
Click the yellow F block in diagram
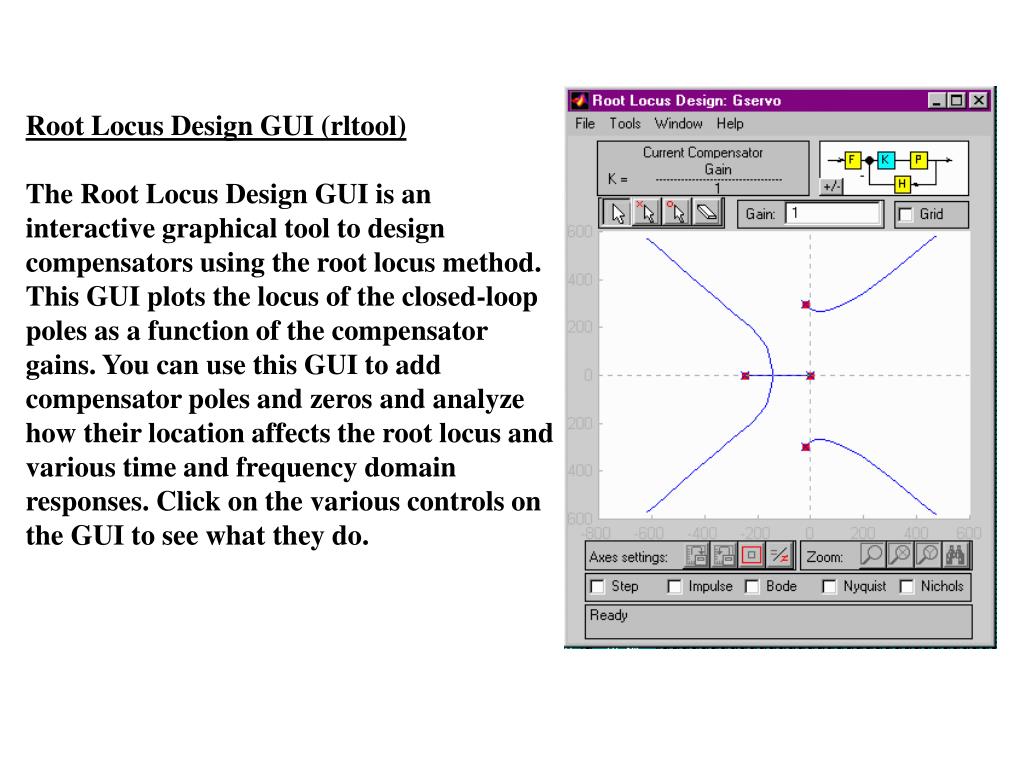pos(852,159)
